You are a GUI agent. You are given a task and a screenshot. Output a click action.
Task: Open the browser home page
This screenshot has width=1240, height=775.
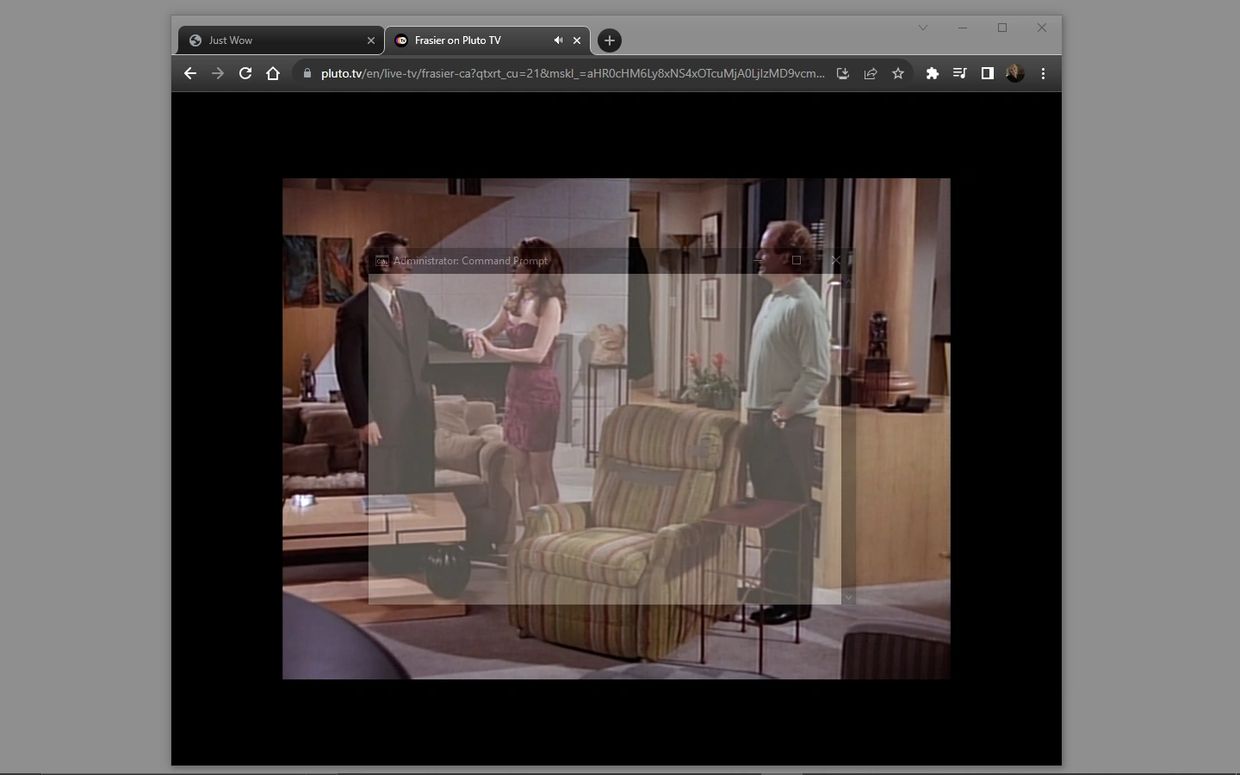pos(273,73)
